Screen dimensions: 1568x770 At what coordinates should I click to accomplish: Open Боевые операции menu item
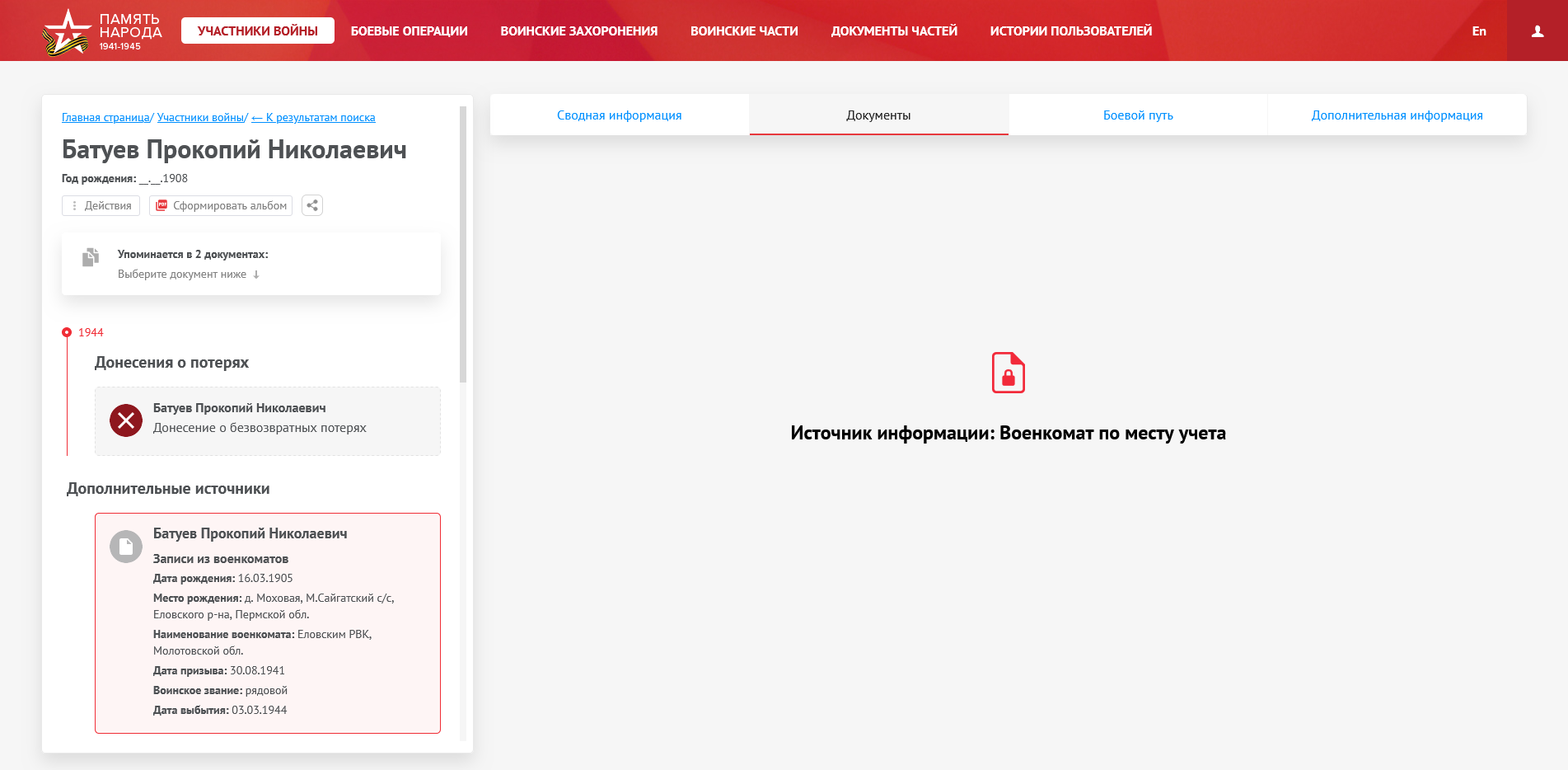(x=409, y=31)
